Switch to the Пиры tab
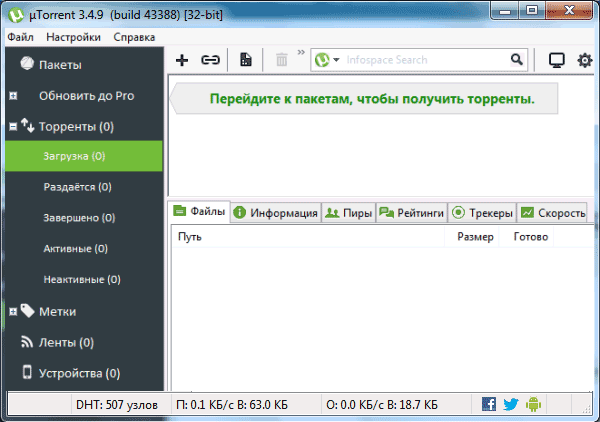Image resolution: width=600 pixels, height=422 pixels. point(348,213)
